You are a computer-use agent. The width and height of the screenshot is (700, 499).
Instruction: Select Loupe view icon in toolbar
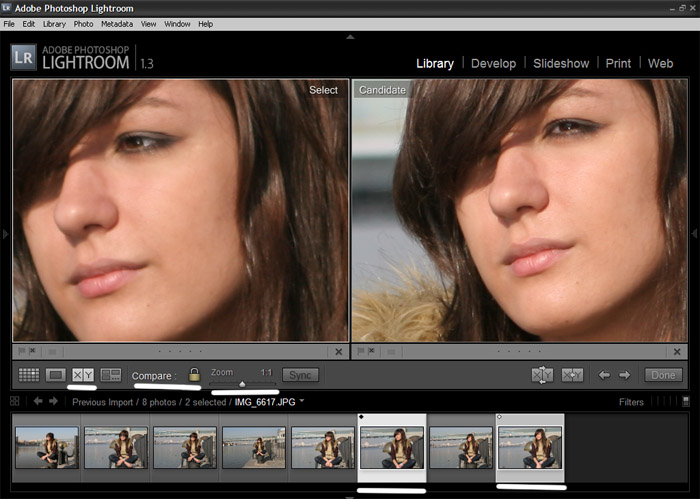click(x=55, y=375)
